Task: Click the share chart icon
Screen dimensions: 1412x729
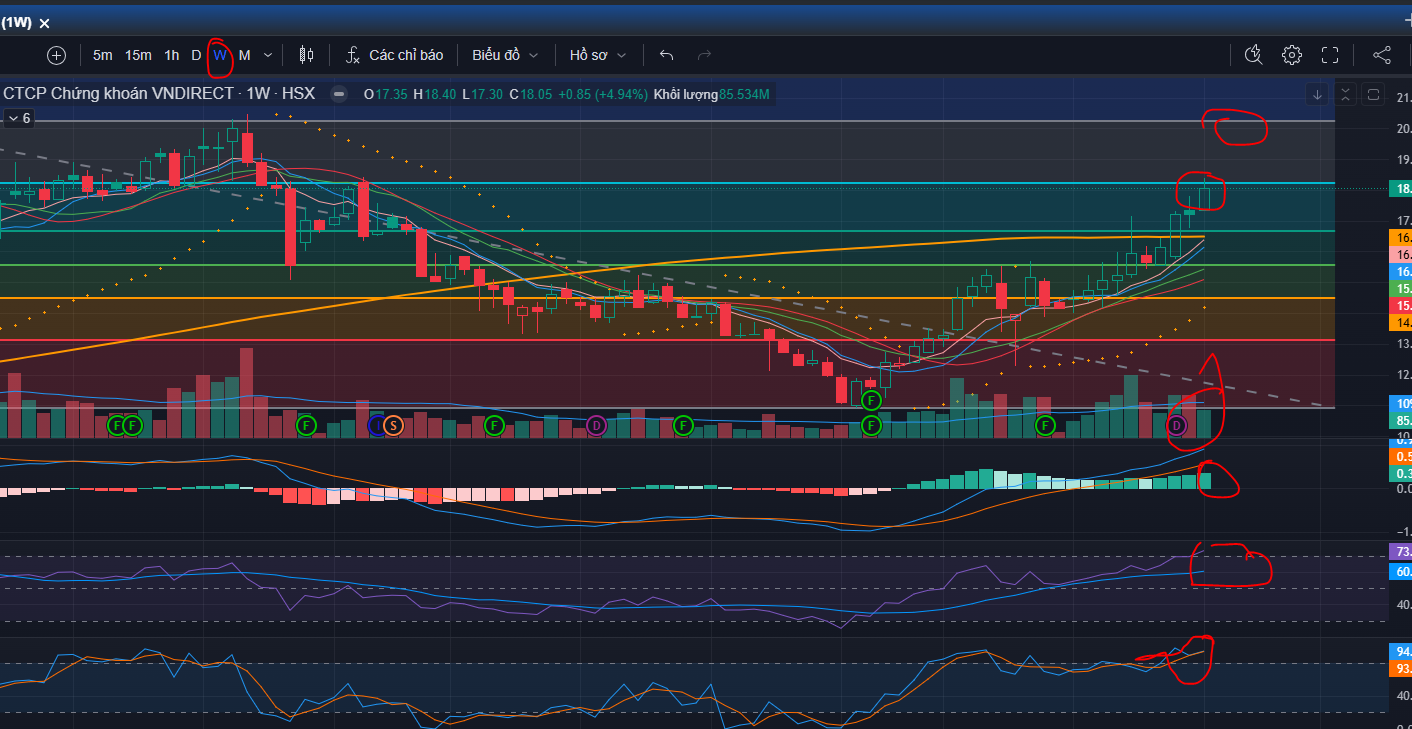Action: click(1381, 55)
